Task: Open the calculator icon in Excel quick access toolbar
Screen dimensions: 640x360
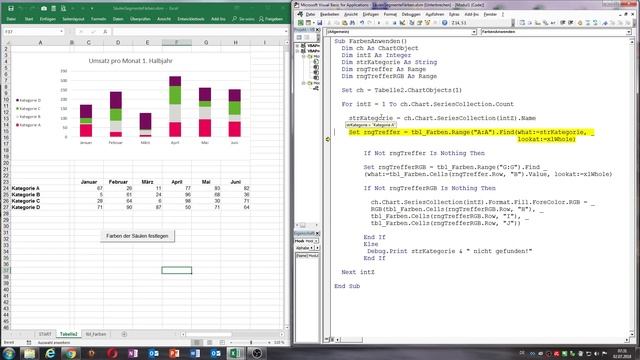Action: tap(53, 8)
